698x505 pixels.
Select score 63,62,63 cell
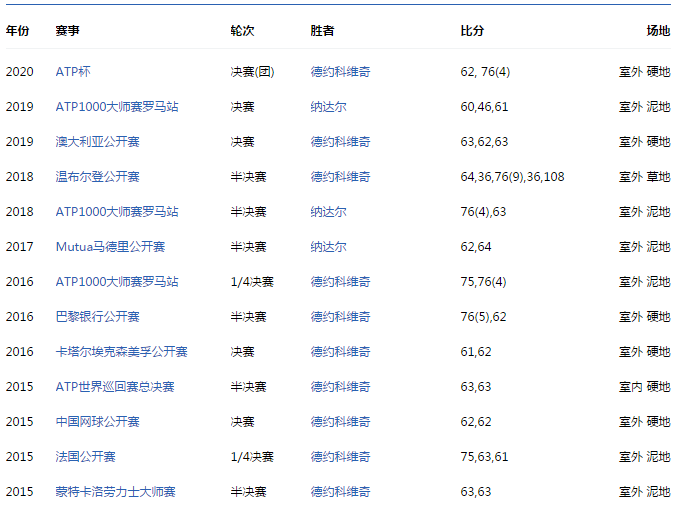[484, 142]
